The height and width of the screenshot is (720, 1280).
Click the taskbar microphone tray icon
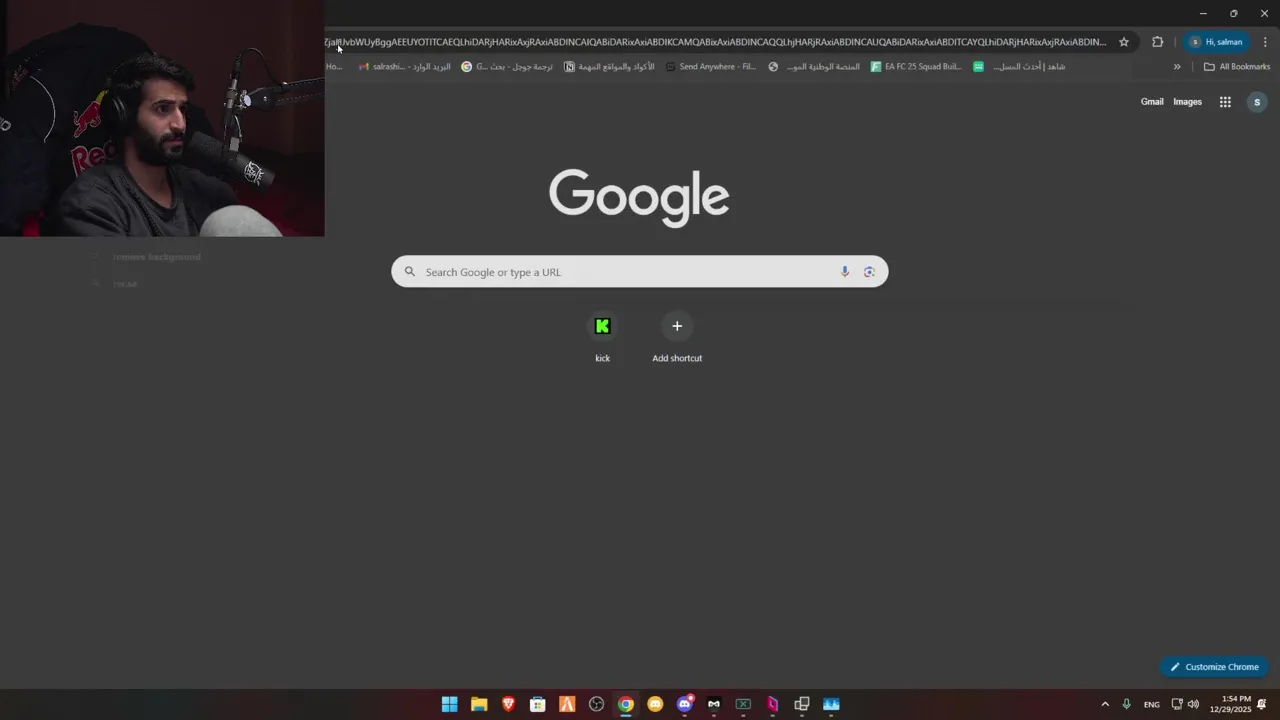tap(1126, 704)
